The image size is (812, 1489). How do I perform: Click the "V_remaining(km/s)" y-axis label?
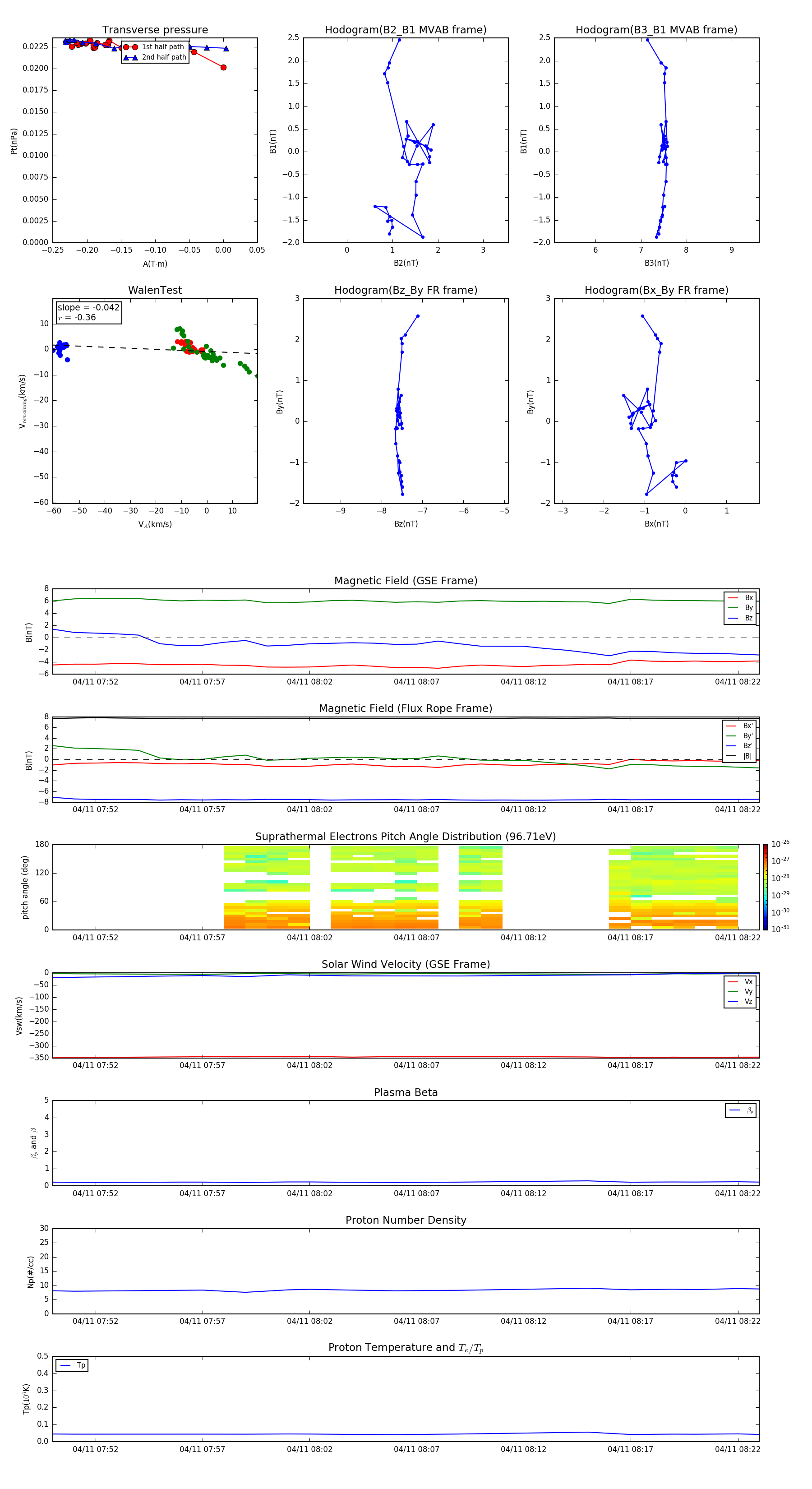click(22, 401)
